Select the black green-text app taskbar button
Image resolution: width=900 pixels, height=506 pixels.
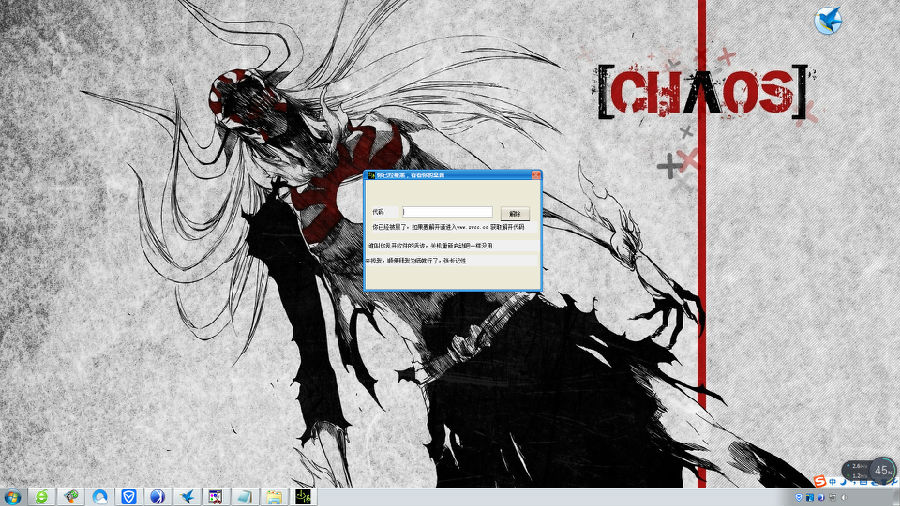[304, 496]
